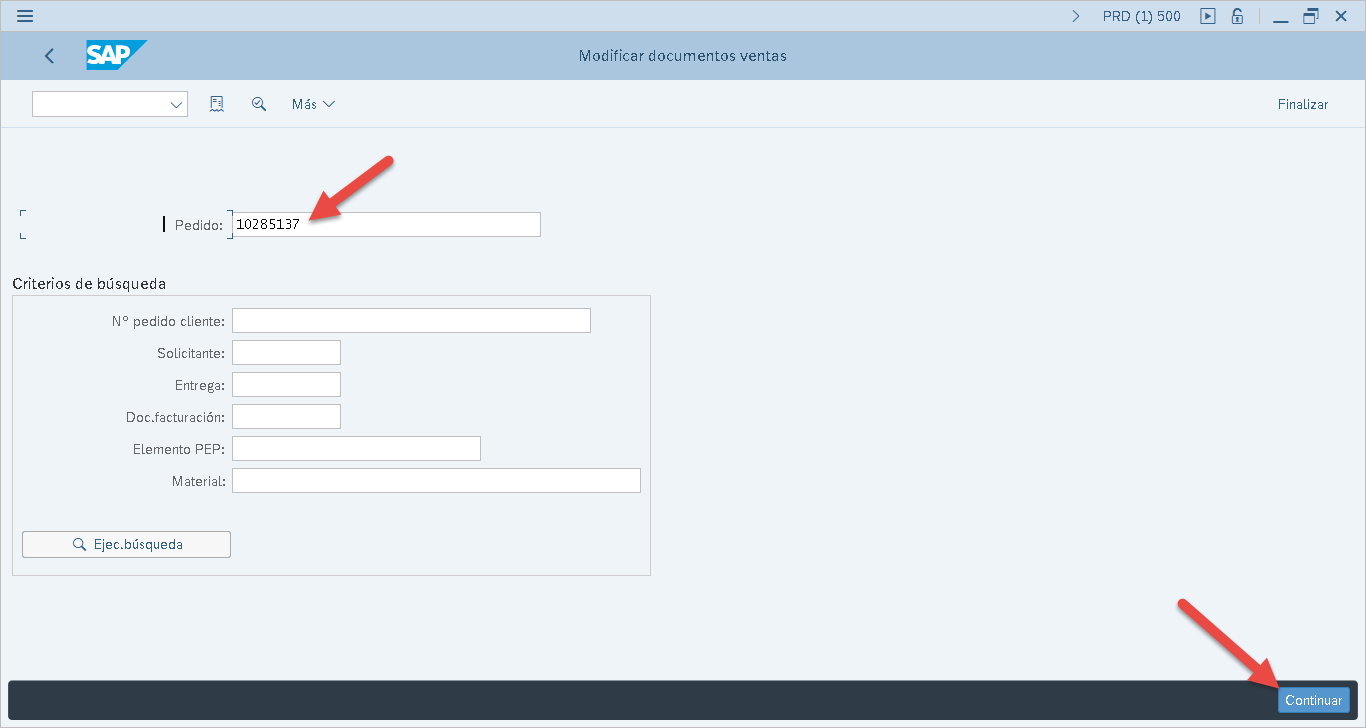Click the play icon next to PRD (1) 500

(1208, 16)
